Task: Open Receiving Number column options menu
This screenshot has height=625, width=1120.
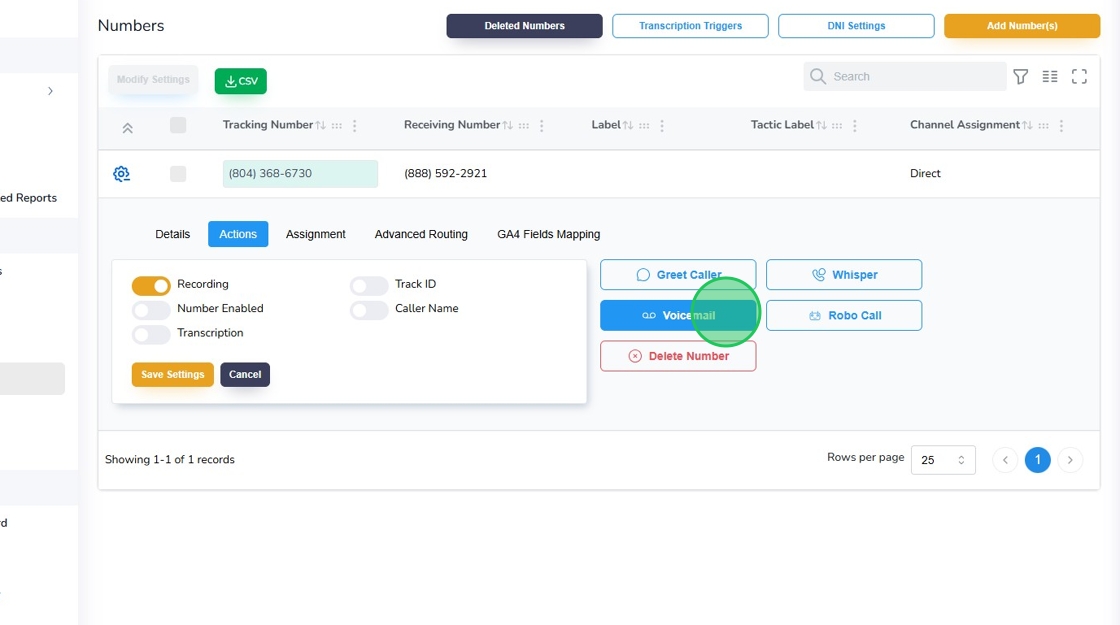Action: [541, 126]
